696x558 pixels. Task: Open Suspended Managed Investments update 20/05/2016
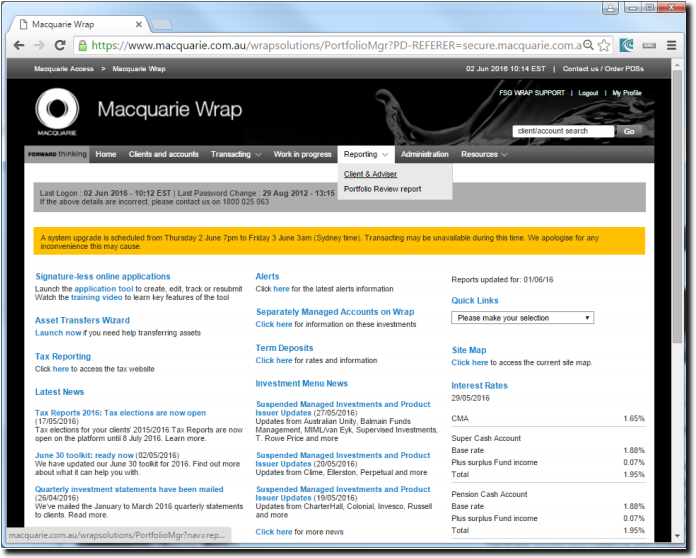point(343,459)
